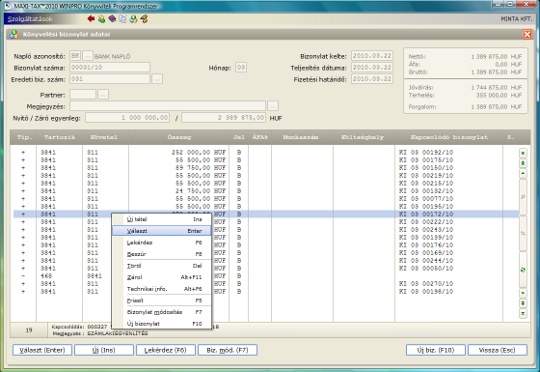Click the Bizonylat száma input field
The width and height of the screenshot is (540, 372).
coord(110,67)
